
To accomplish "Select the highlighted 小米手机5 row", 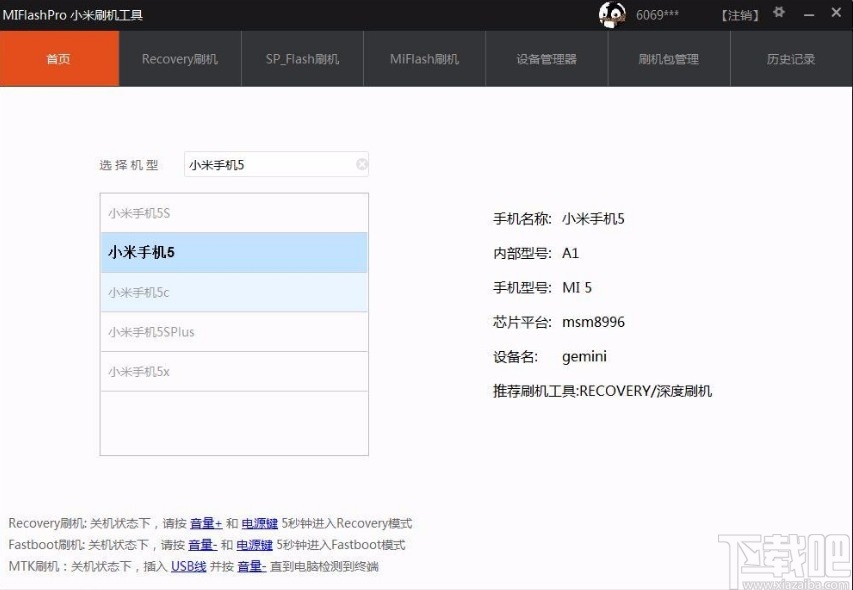I will [234, 253].
